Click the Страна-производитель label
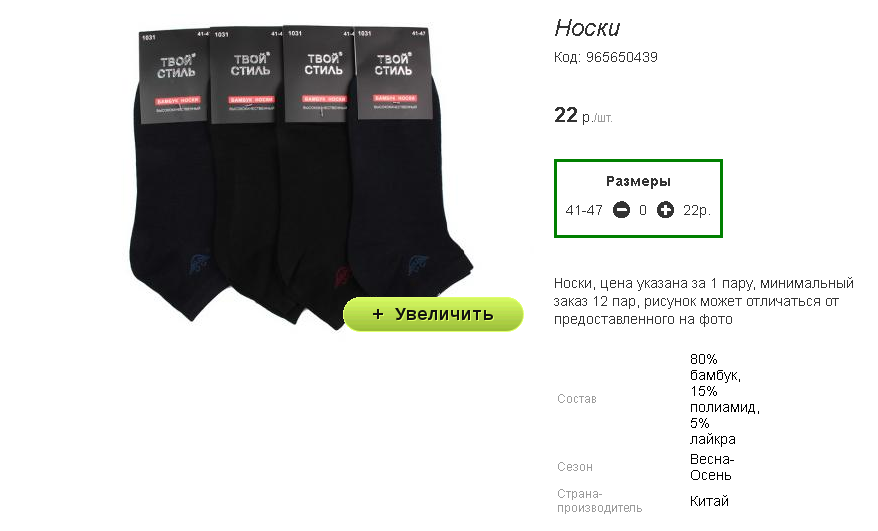Screen dimensions: 878x531 pos(599,501)
